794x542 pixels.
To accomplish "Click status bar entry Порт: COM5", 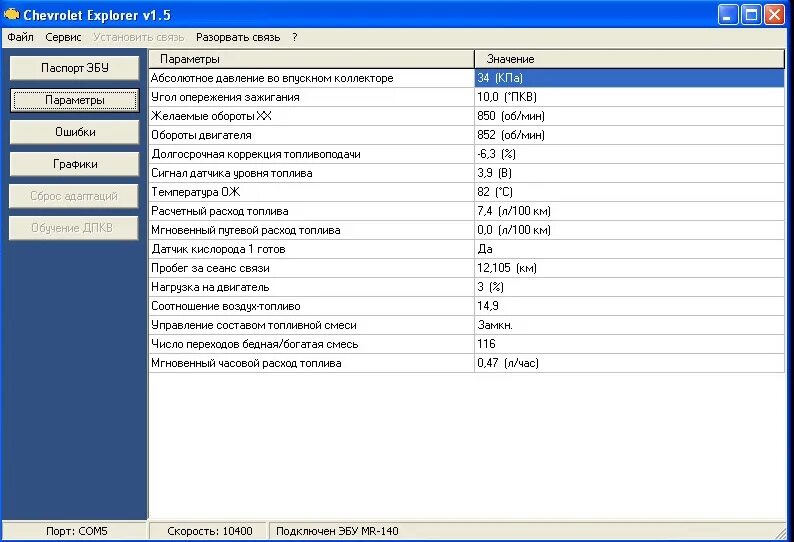I will [76, 531].
